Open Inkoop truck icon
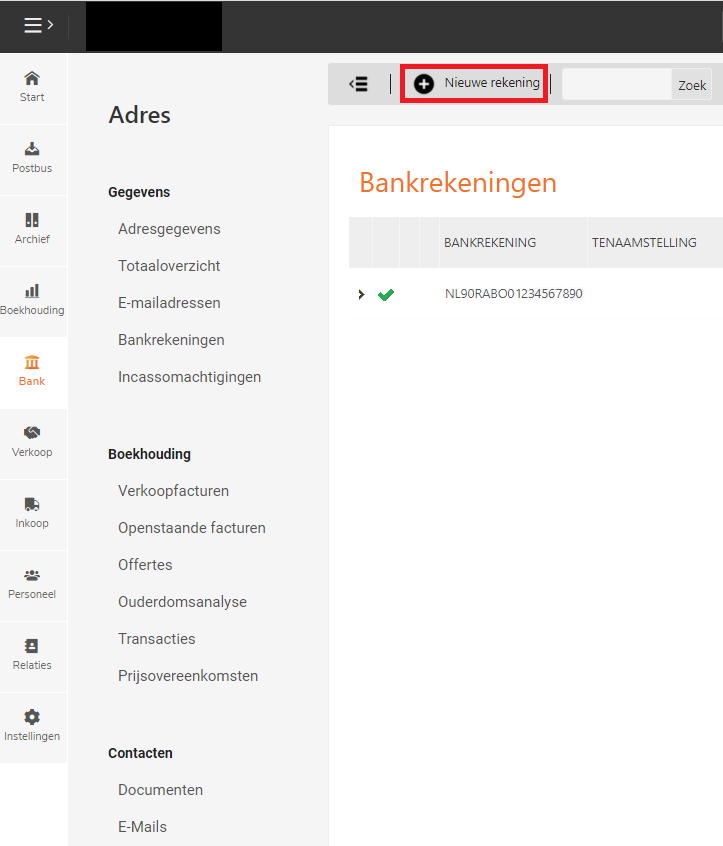This screenshot has height=846, width=723. pyautogui.click(x=32, y=505)
